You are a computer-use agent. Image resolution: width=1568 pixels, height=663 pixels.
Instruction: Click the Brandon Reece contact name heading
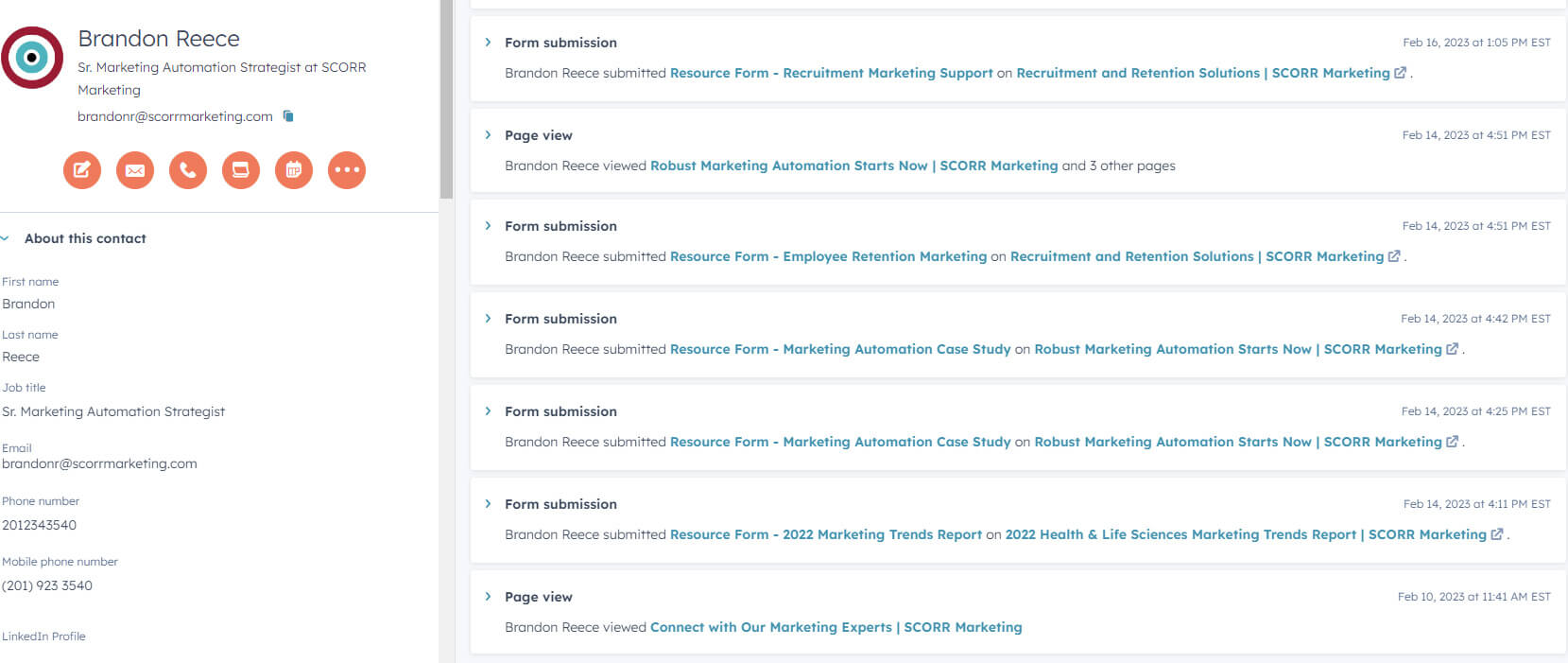[159, 39]
